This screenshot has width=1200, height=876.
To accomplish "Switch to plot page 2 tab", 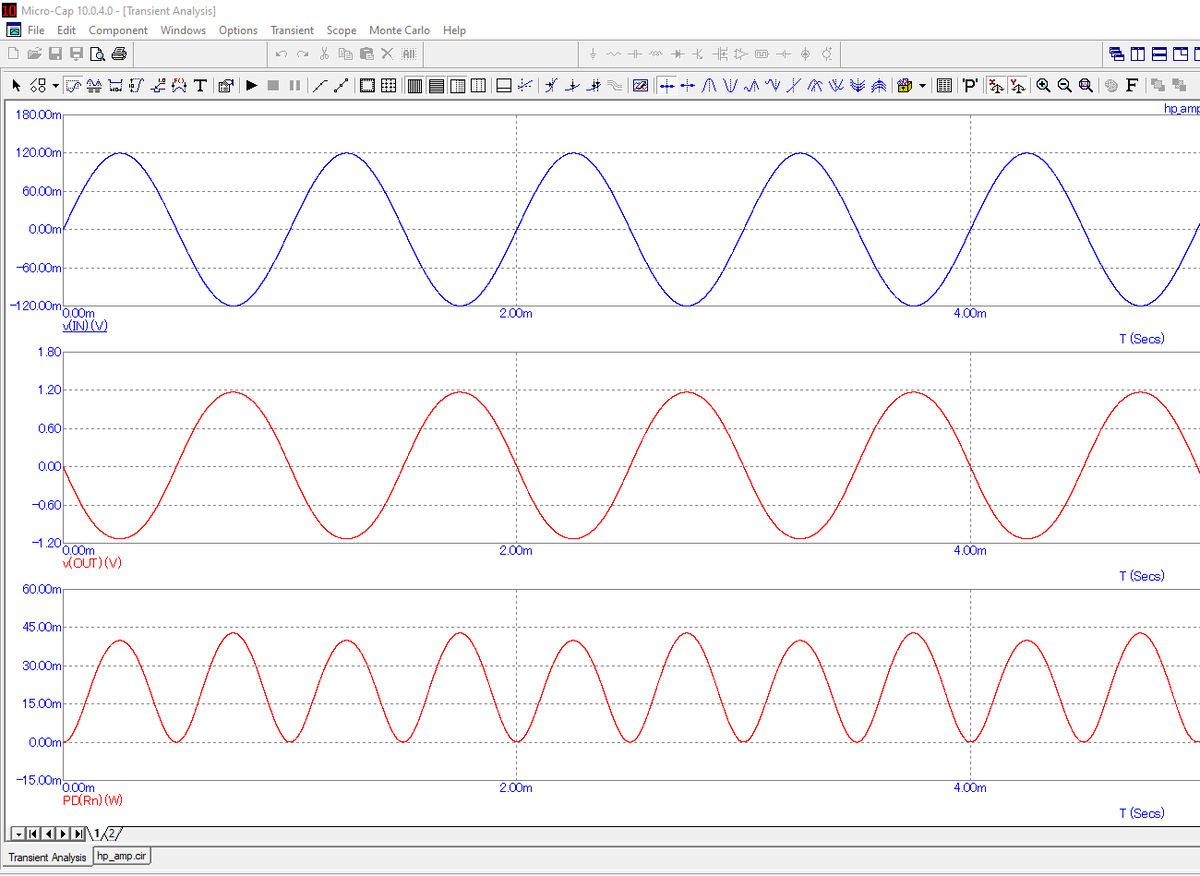I will pos(113,833).
